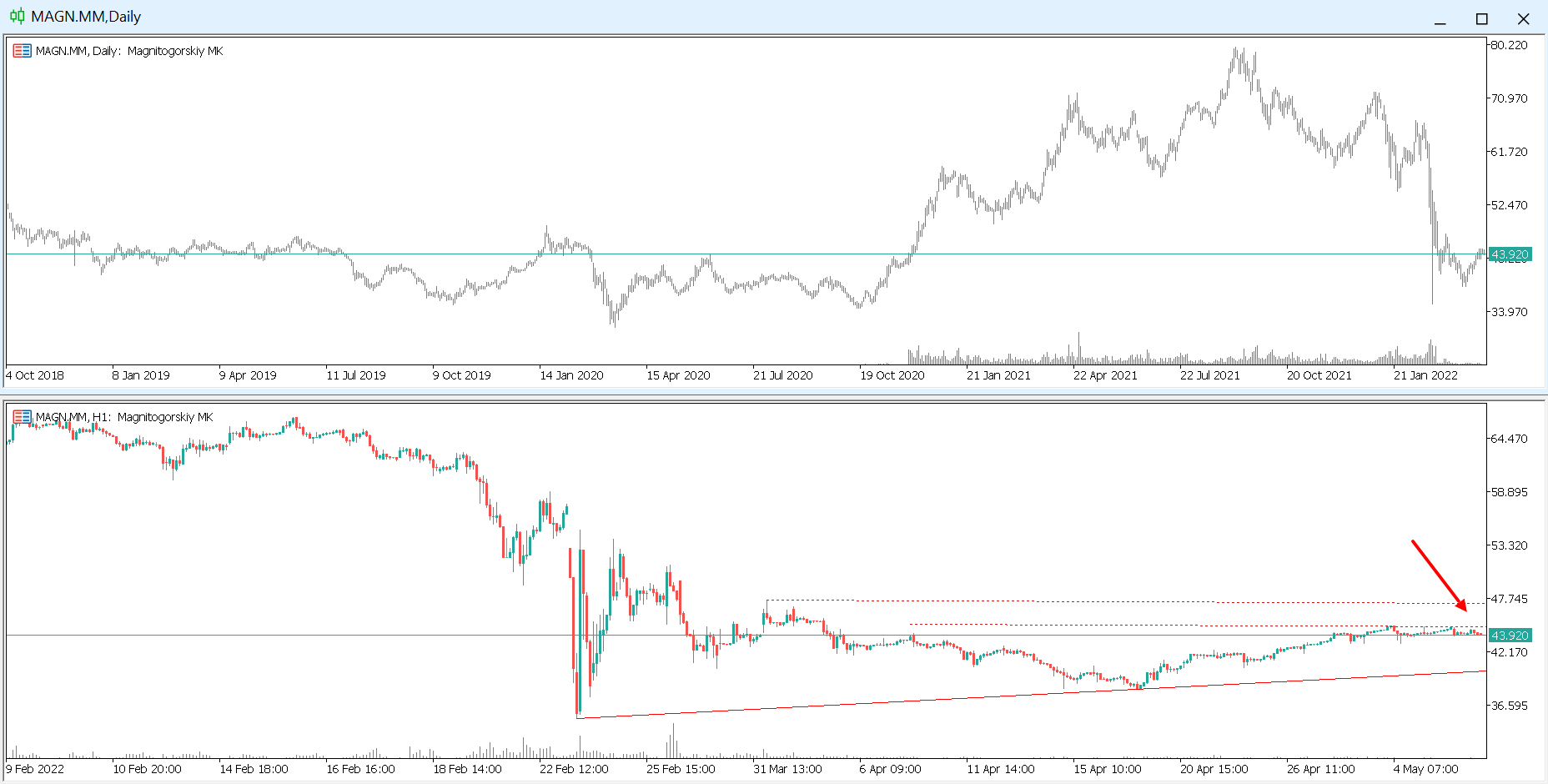Screen dimensions: 1548x784
Task: Click the 64.470 price scale value on H1 chart
Action: coord(1509,439)
